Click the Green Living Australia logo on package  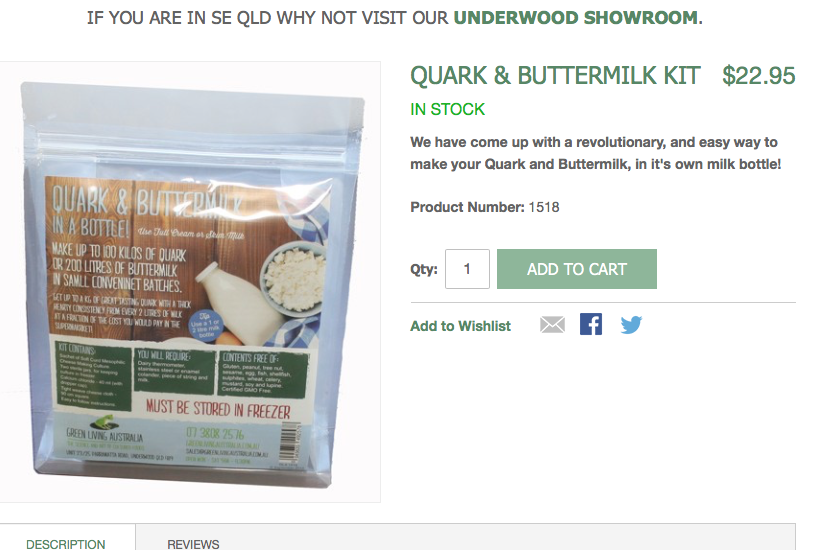point(104,429)
